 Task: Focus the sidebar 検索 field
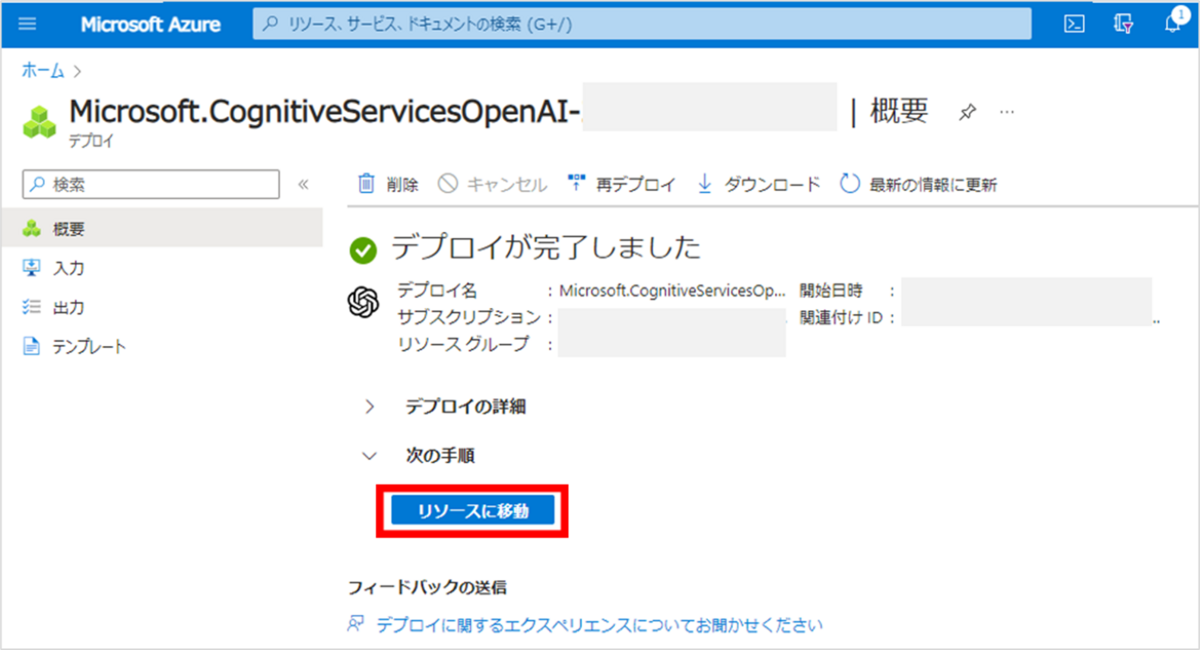tap(151, 184)
